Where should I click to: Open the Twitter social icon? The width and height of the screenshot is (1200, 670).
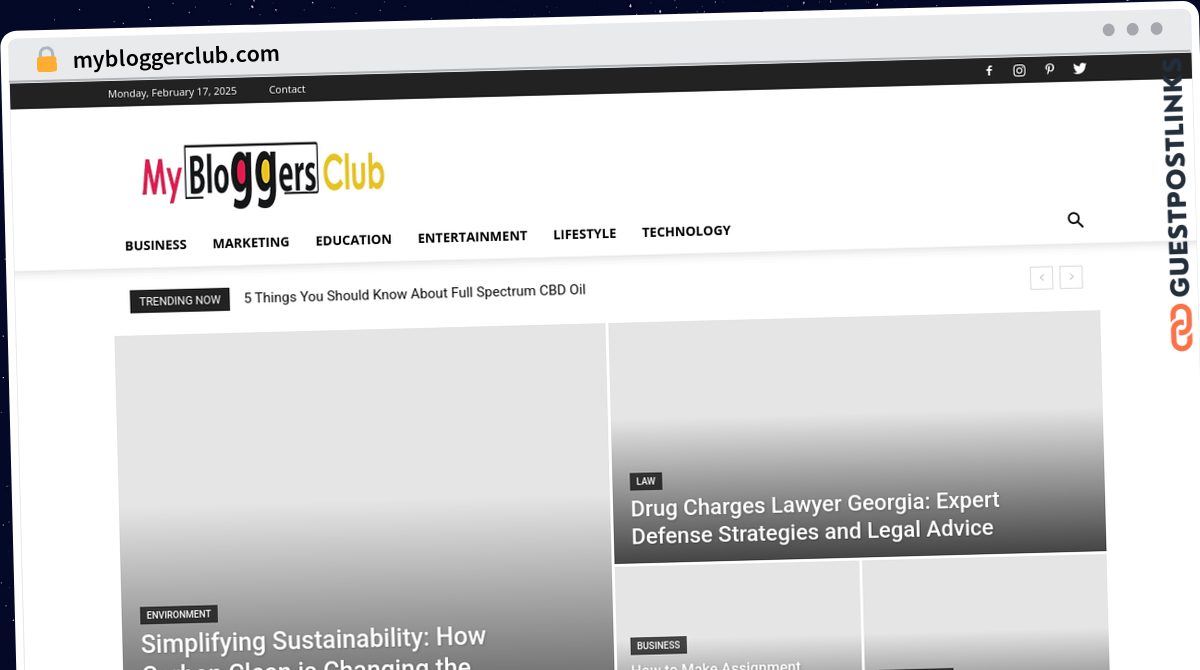click(x=1079, y=68)
